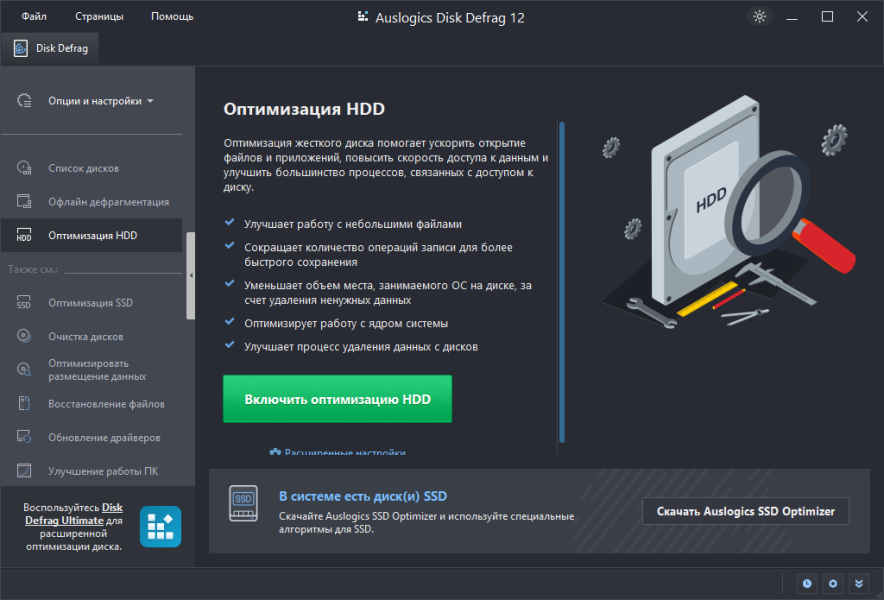Screen dimensions: 884x600
Task: Click the Включить оптимизацию HDD button
Action: point(337,399)
